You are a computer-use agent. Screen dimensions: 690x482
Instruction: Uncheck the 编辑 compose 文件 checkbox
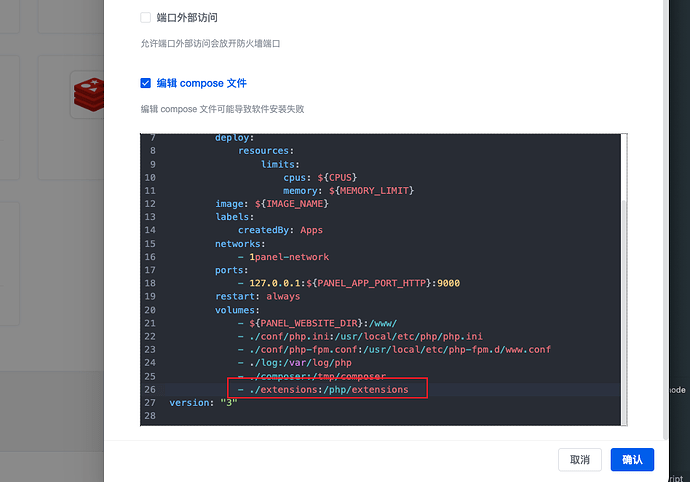coord(146,83)
